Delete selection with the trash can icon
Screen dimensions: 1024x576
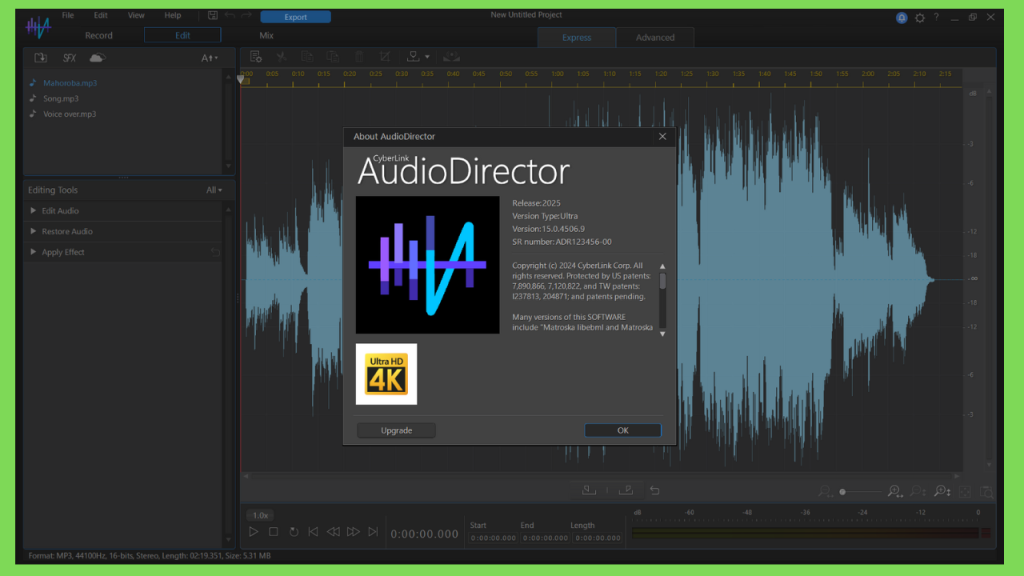click(359, 57)
